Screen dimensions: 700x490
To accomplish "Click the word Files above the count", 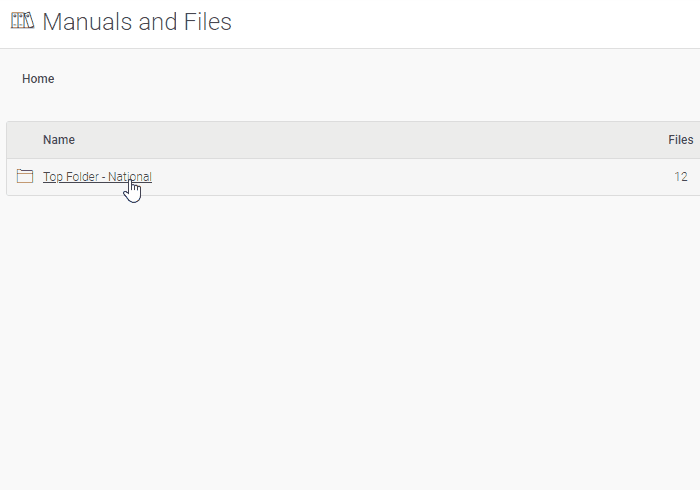I will tap(680, 140).
